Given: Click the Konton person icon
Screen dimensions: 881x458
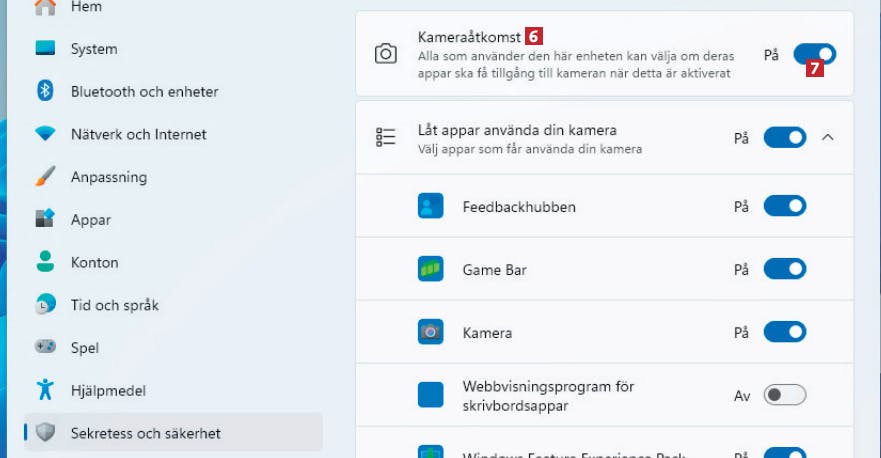Looking at the screenshot, I should [x=45, y=261].
